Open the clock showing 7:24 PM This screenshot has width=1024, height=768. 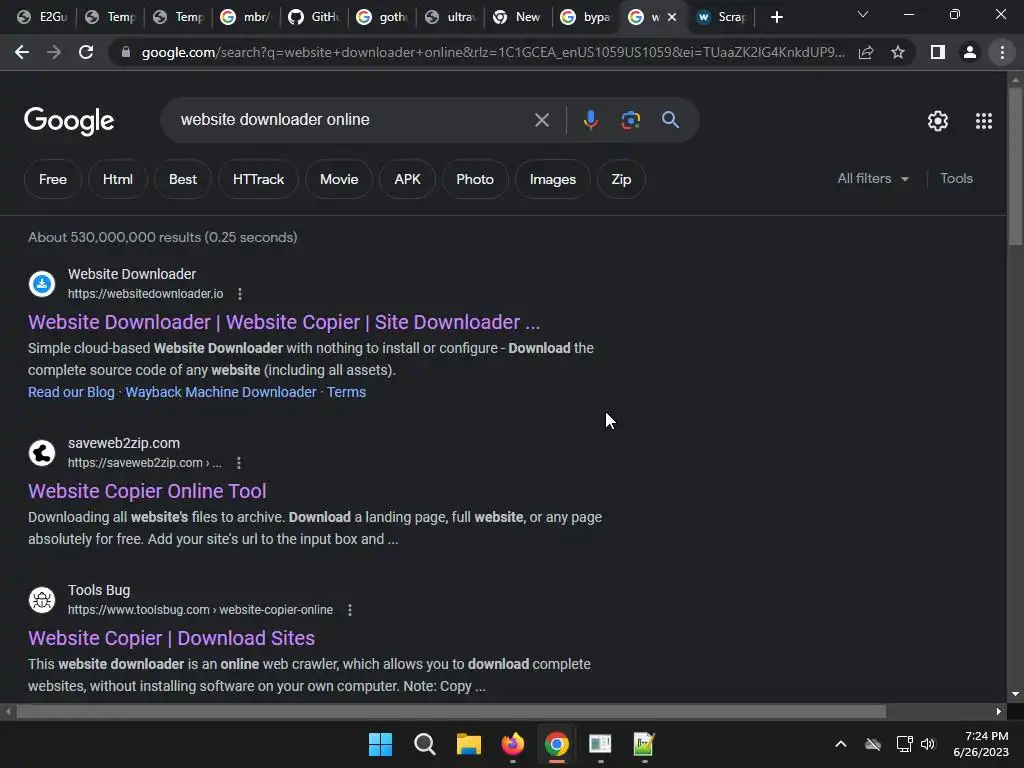coord(981,744)
